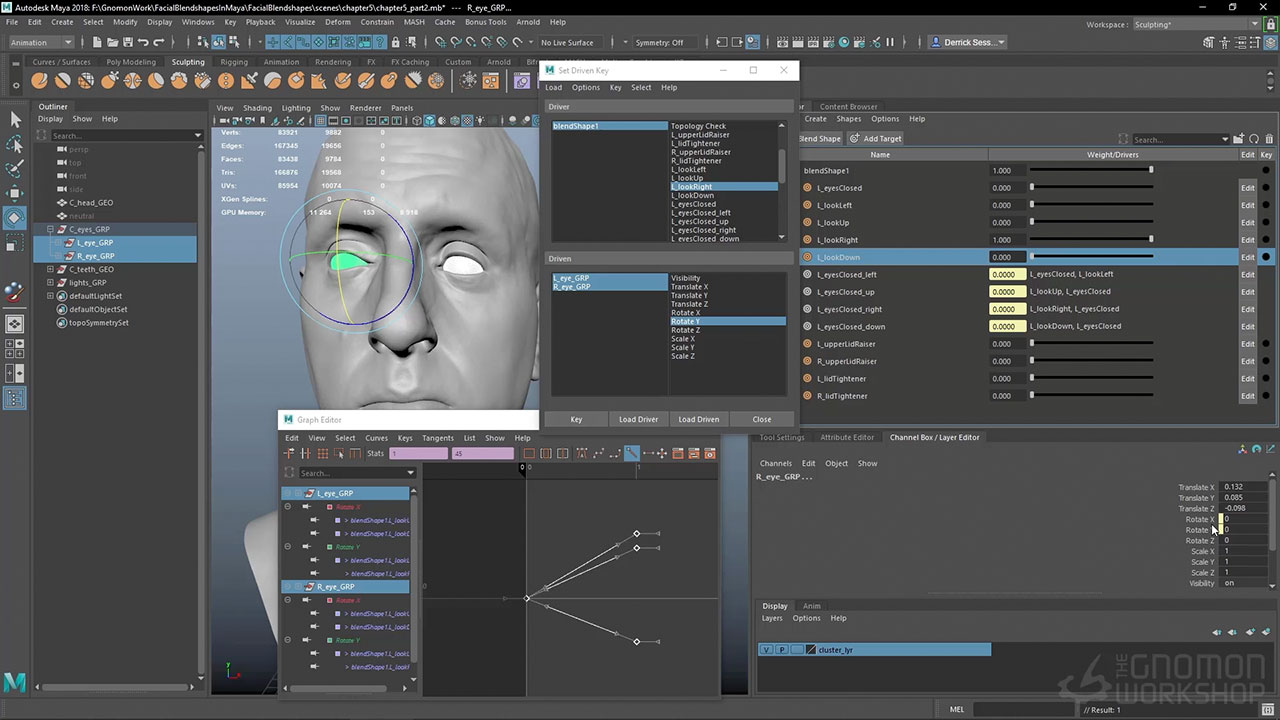Click the Undo arrow icon in the toolbar
The image size is (1280, 720).
coord(143,42)
